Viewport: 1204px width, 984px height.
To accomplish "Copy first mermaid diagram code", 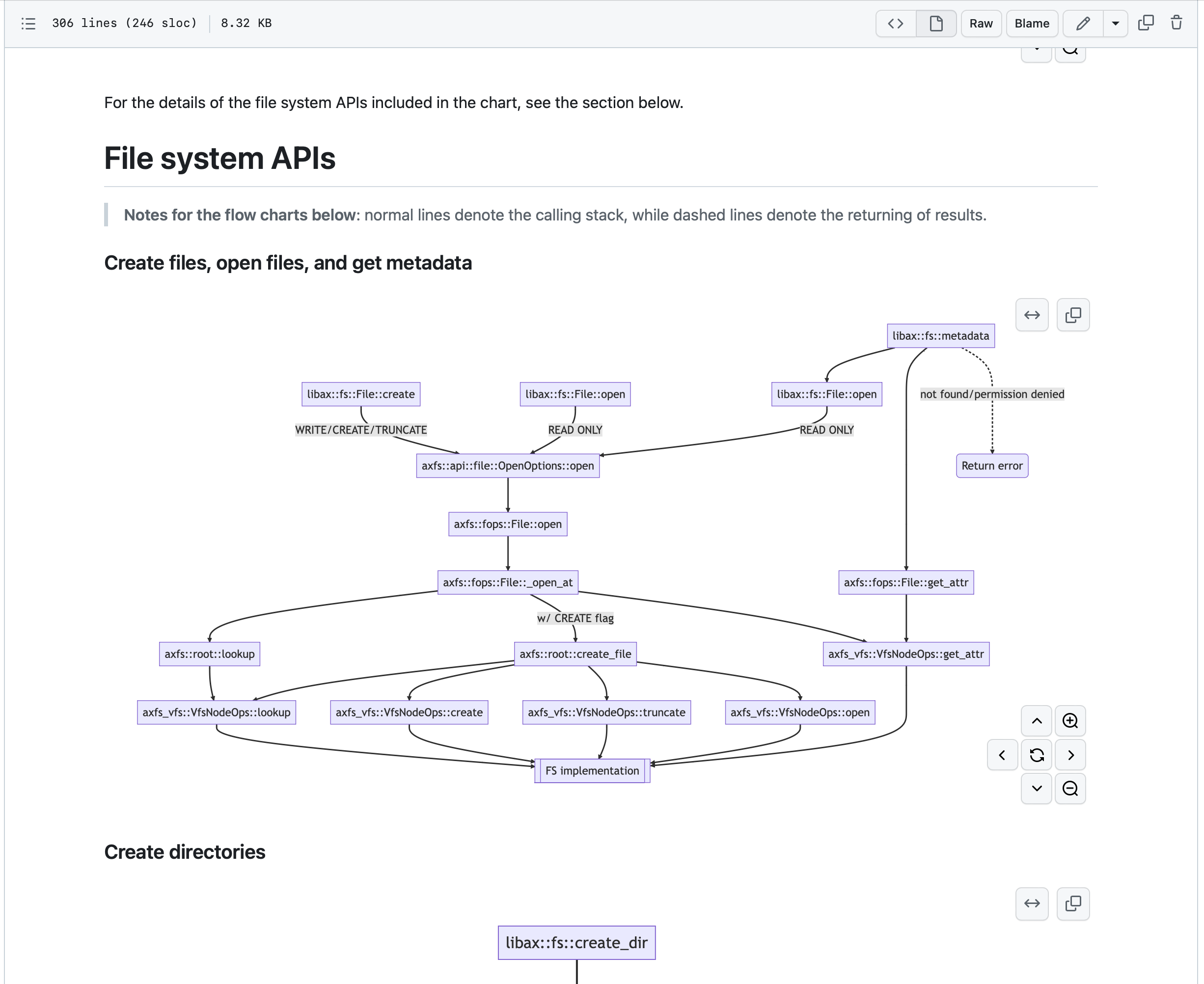I will (x=1072, y=315).
